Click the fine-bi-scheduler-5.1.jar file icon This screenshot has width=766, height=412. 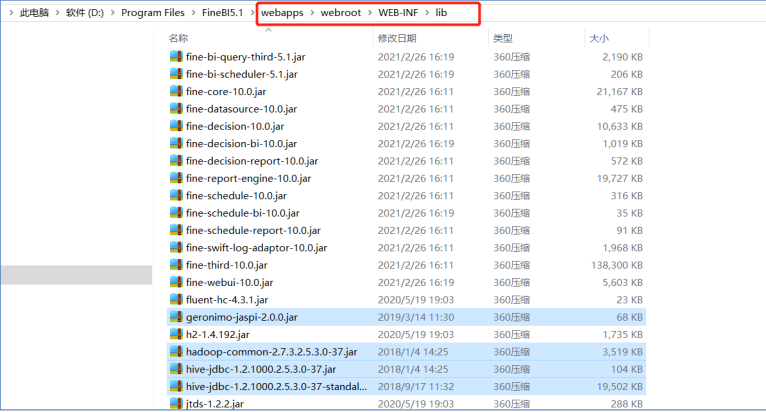coord(176,74)
